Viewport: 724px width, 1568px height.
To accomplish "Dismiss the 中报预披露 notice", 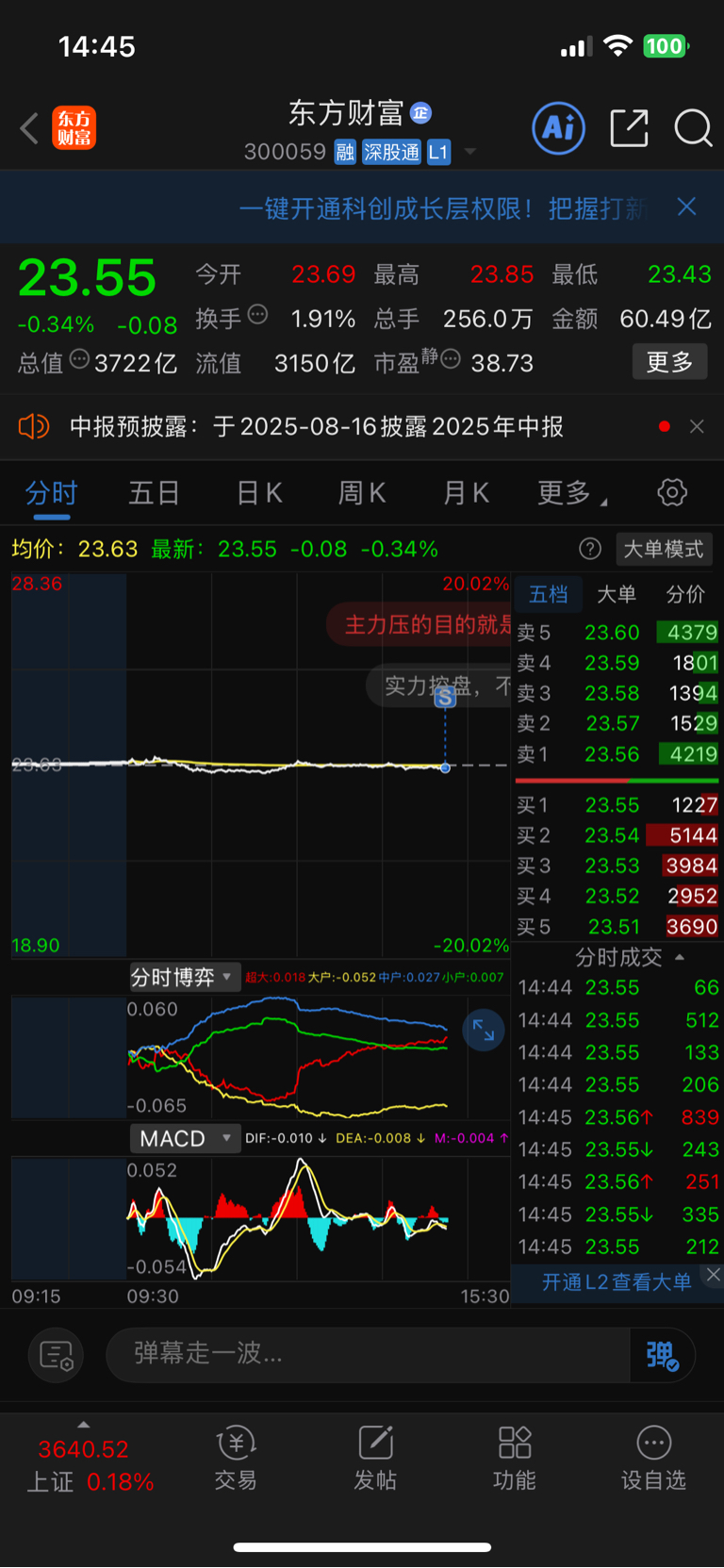I will (x=697, y=427).
